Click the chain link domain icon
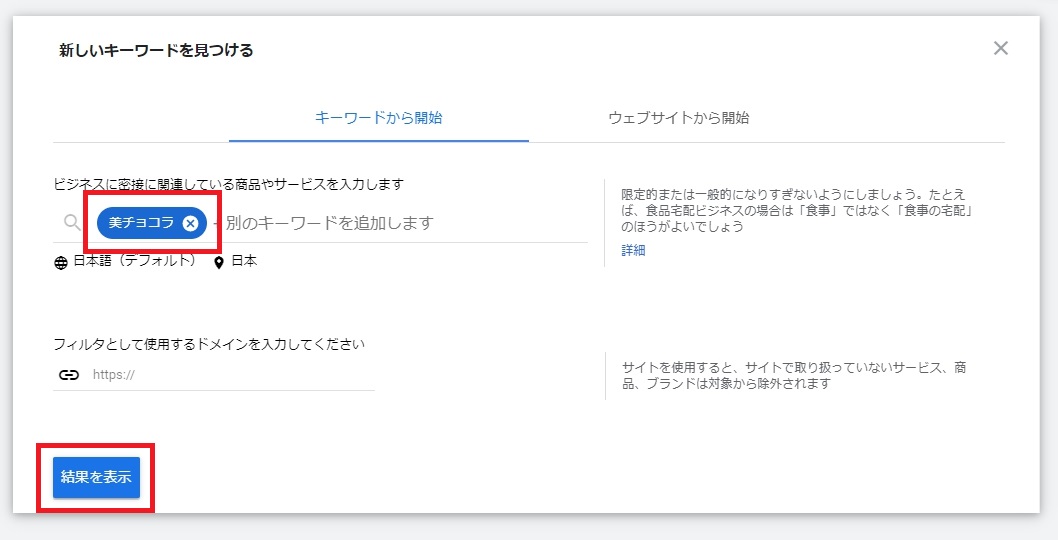The width and height of the screenshot is (1058, 540). pos(68,375)
